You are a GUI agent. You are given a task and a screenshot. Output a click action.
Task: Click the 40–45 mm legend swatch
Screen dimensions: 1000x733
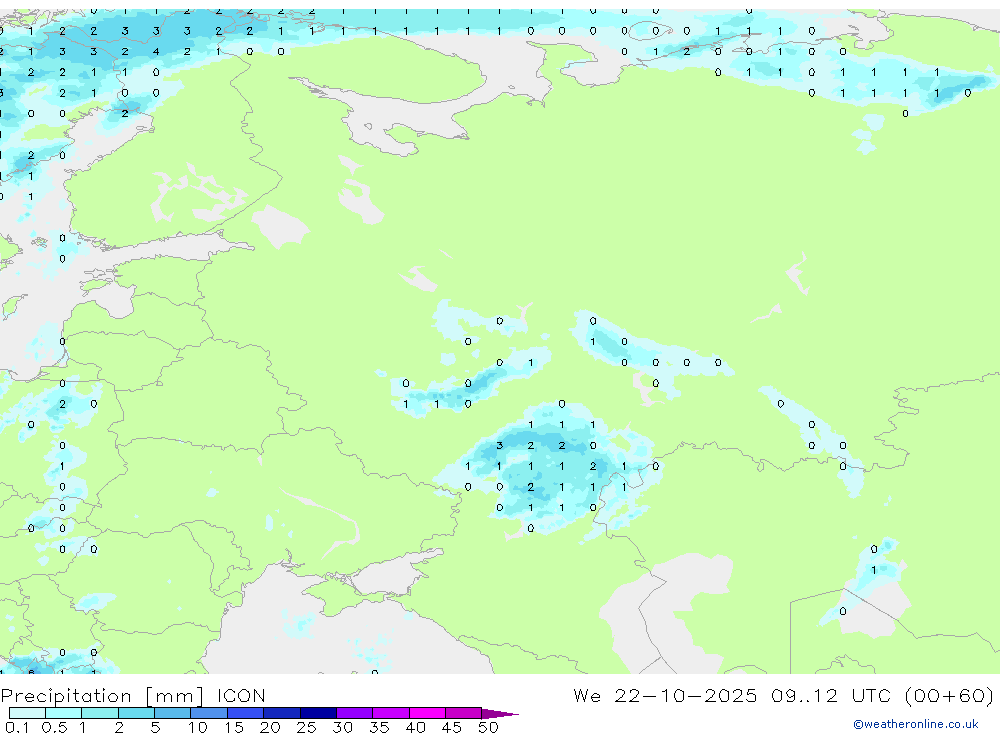[427, 713]
